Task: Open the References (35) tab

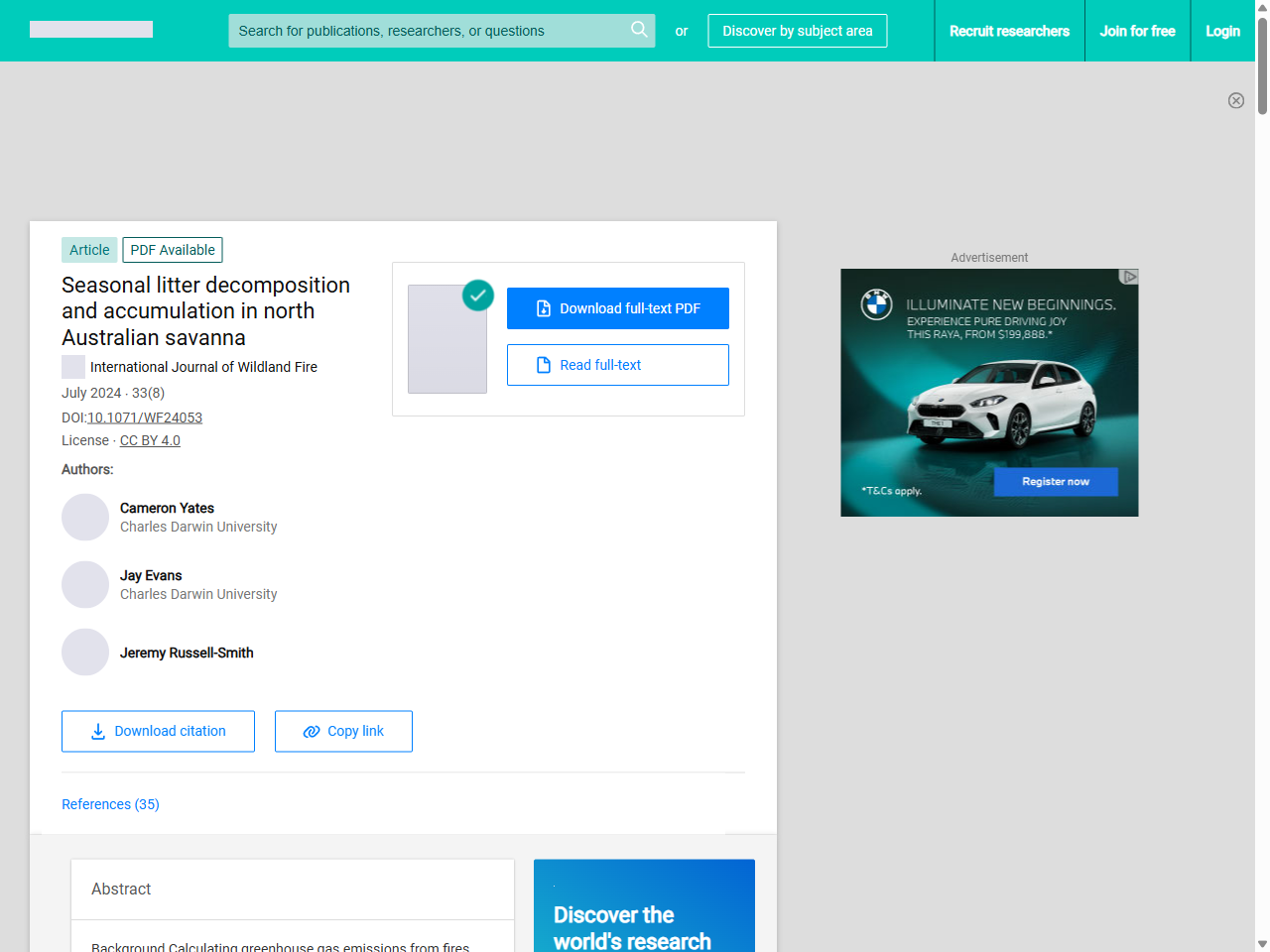Action: click(x=110, y=804)
